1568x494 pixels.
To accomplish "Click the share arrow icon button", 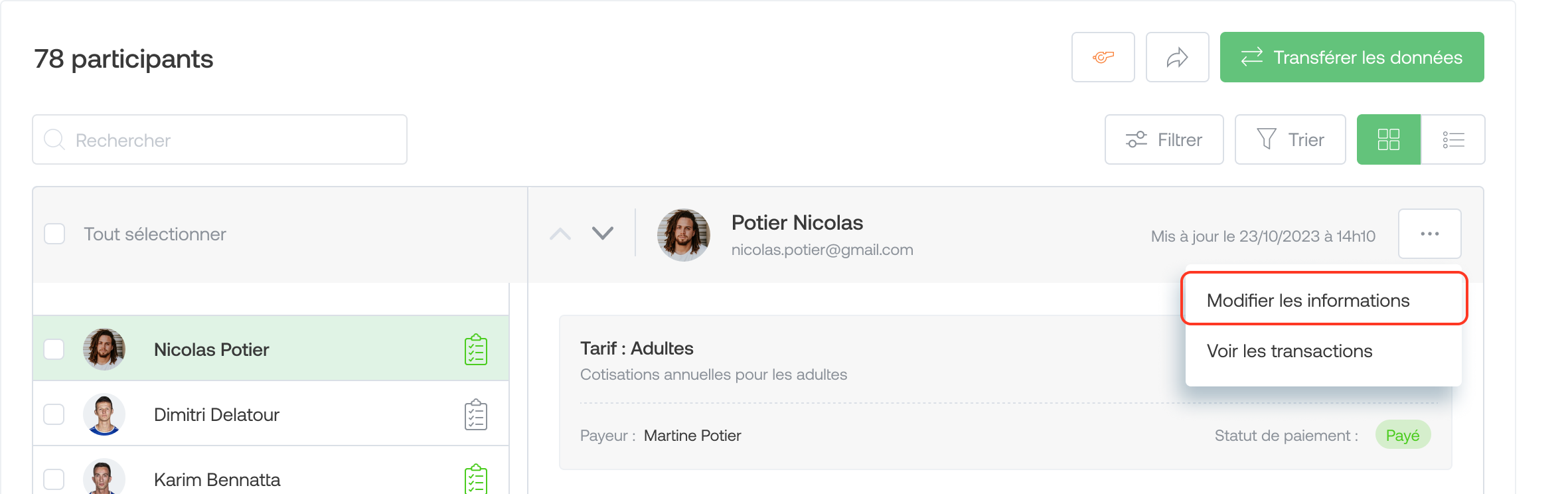I will tap(1177, 57).
